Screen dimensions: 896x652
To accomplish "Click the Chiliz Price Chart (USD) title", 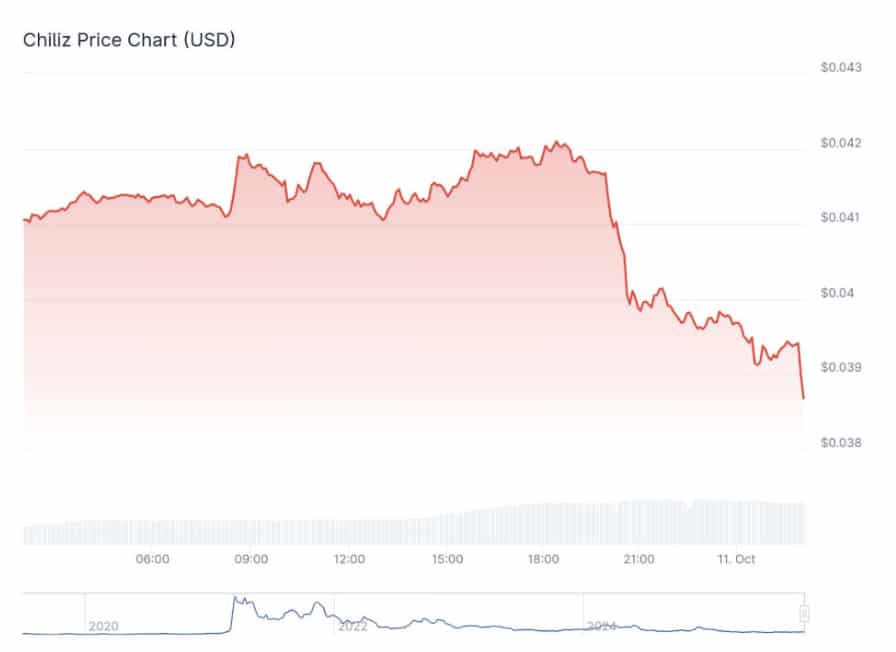I will pyautogui.click(x=129, y=40).
